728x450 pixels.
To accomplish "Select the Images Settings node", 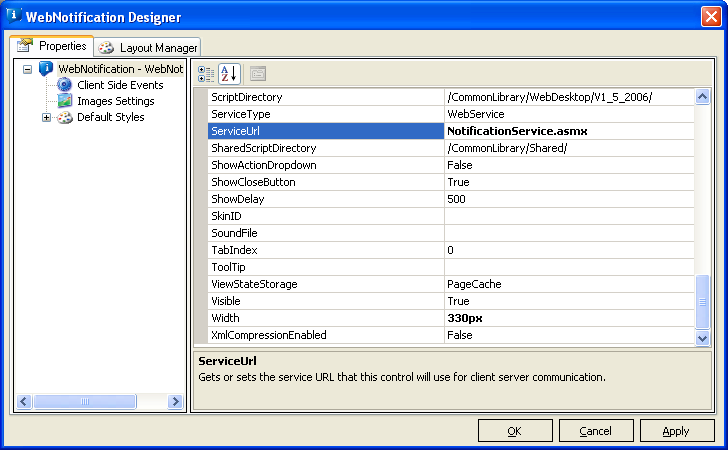I will click(115, 101).
